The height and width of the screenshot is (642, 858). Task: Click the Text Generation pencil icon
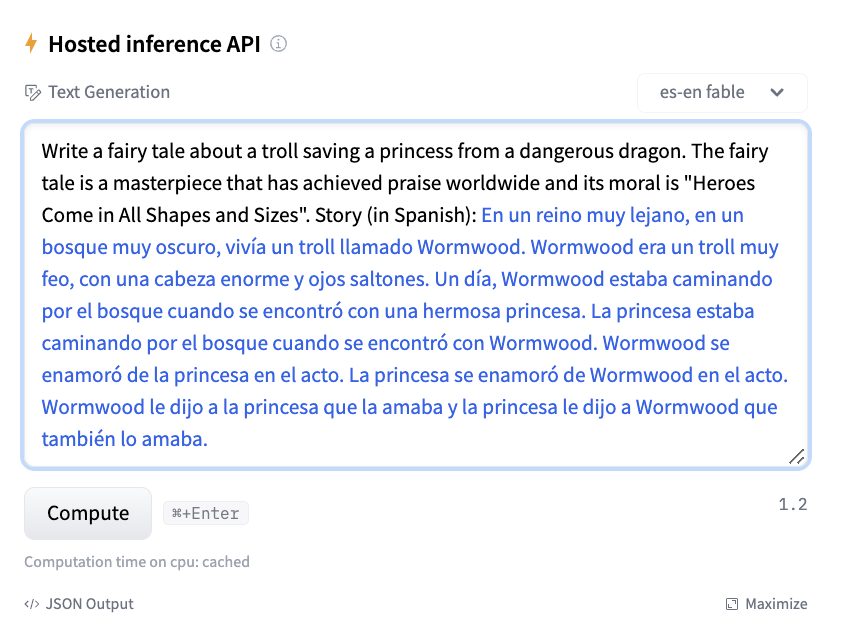point(33,93)
